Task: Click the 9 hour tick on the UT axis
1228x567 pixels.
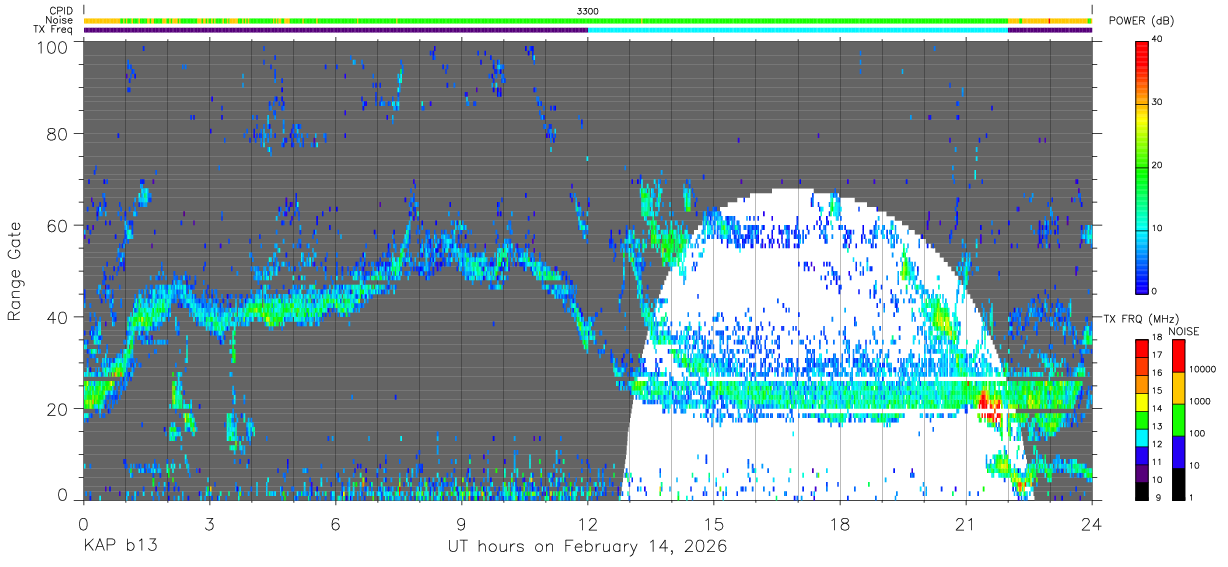Action: coord(461,523)
